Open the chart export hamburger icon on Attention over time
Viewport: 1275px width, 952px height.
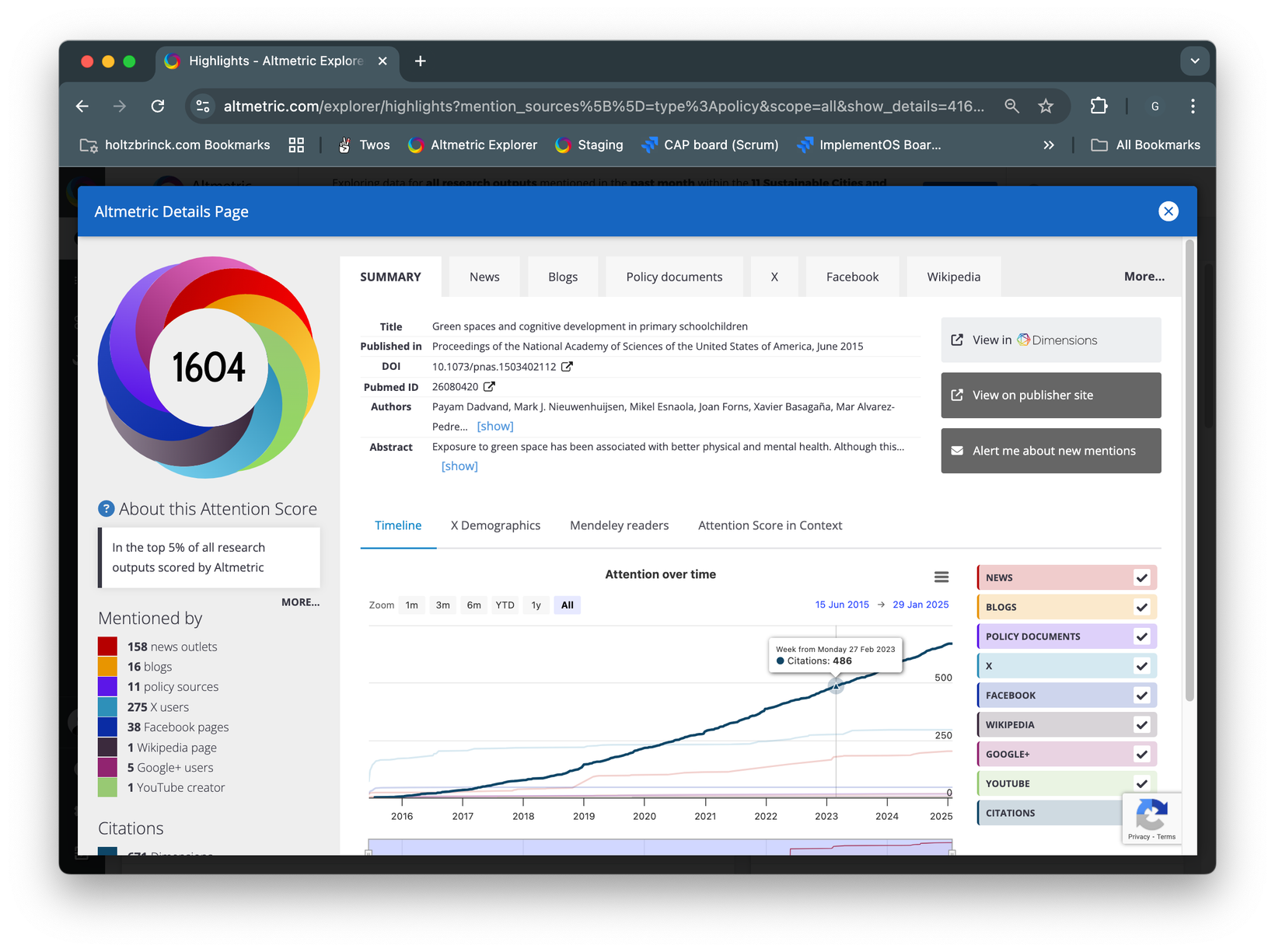pyautogui.click(x=941, y=576)
